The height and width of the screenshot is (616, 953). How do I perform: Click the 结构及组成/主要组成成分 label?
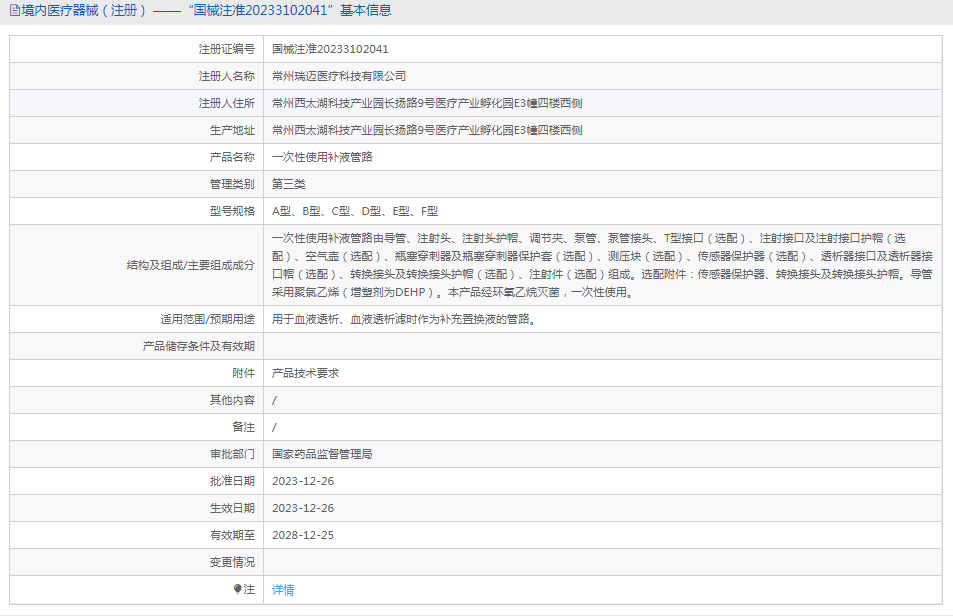191,265
